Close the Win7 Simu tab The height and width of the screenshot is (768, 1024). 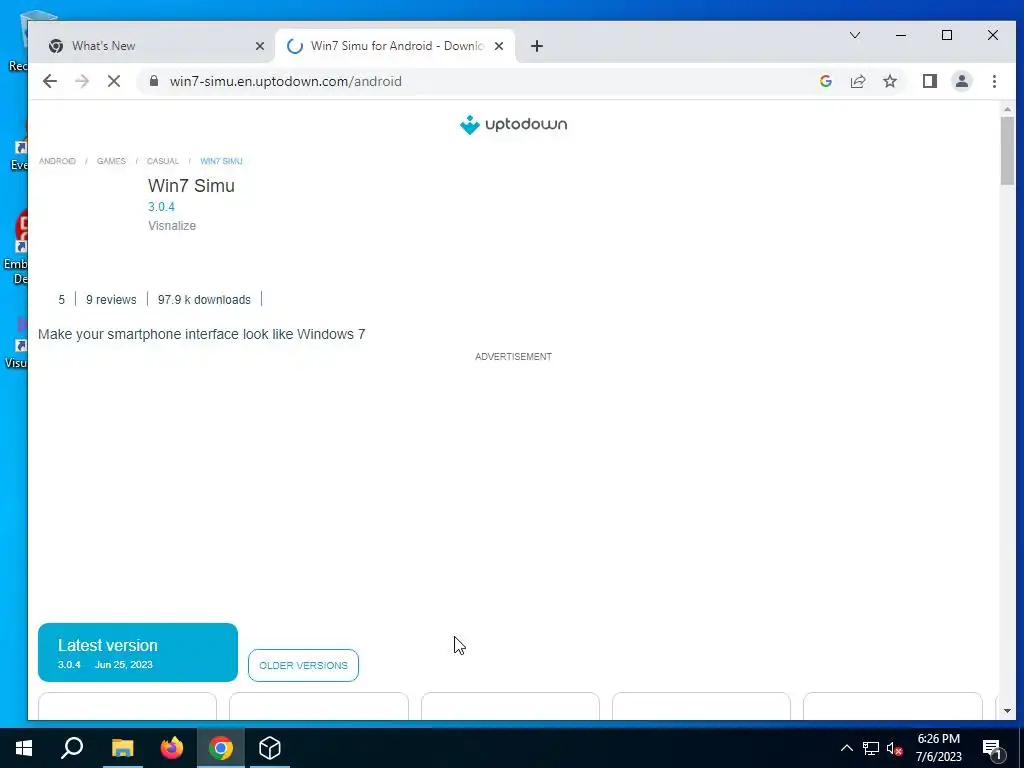499,46
